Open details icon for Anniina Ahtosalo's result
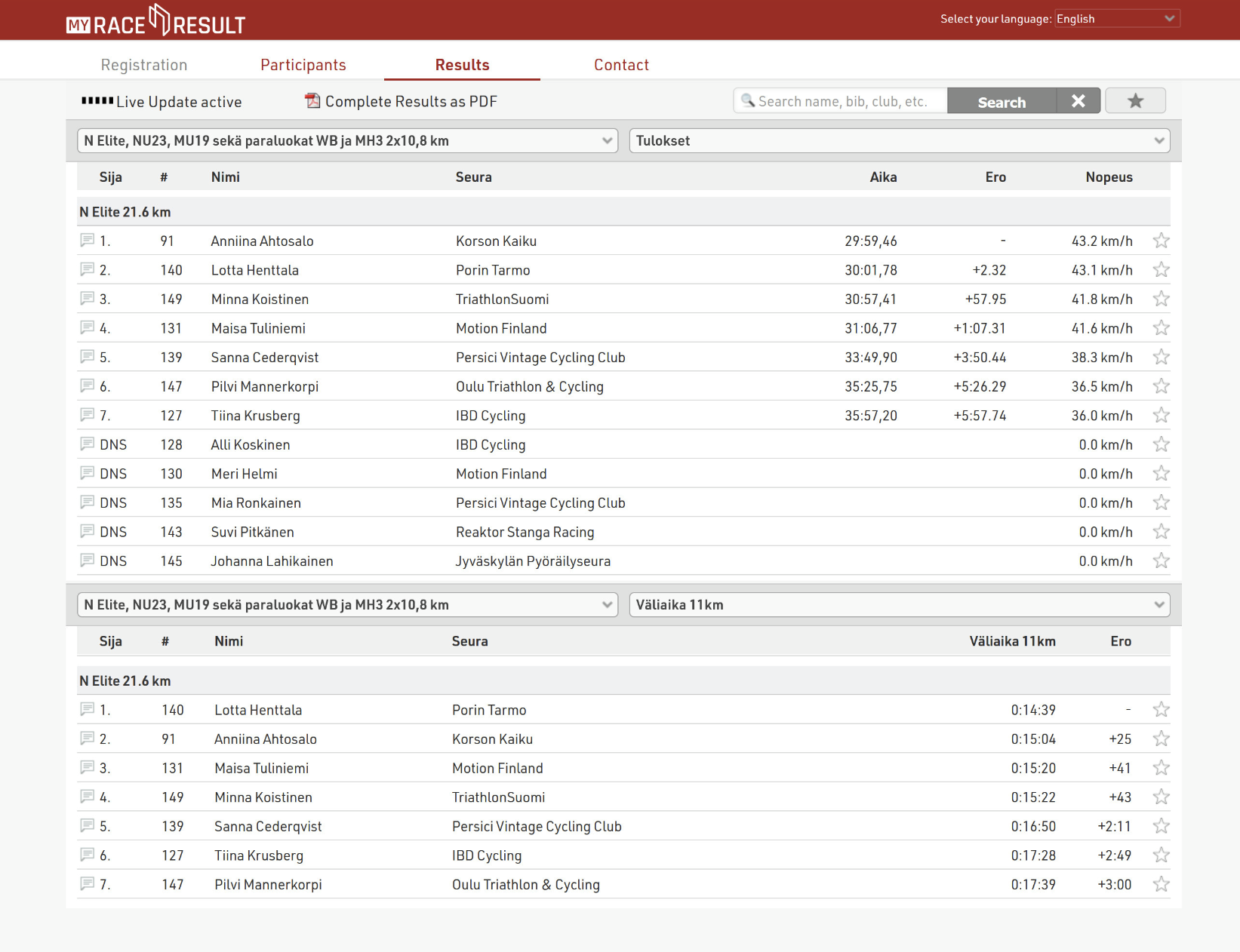Image resolution: width=1240 pixels, height=952 pixels. 88,241
